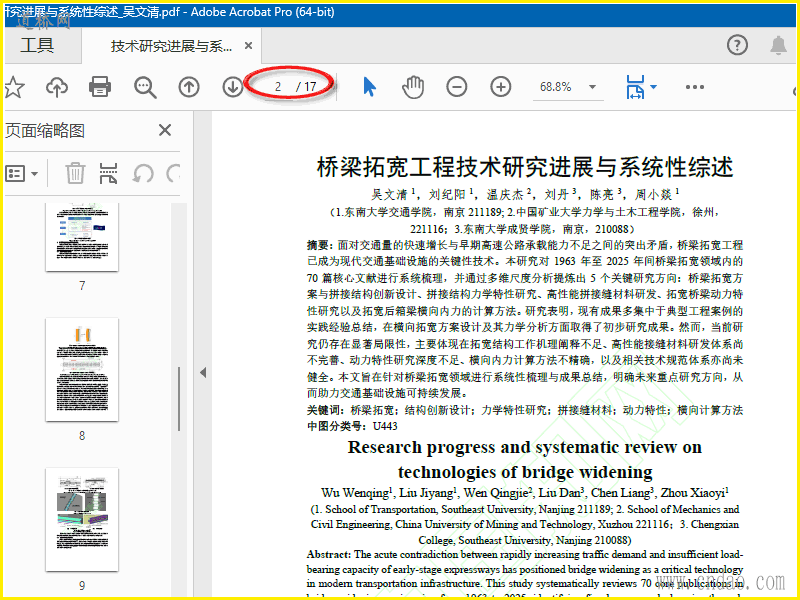
Task: Select the page 8 thumbnail
Action: (x=82, y=370)
